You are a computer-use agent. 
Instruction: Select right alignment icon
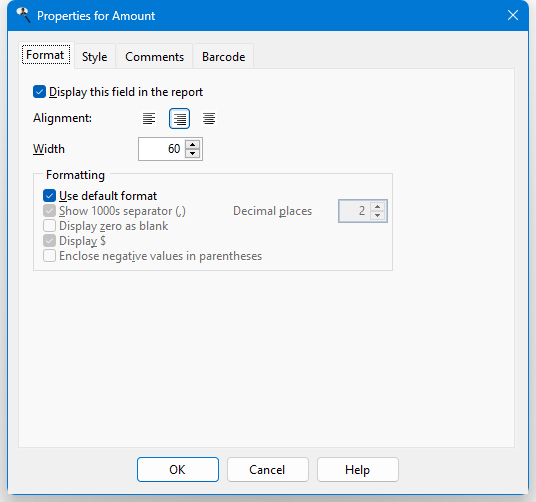point(179,119)
